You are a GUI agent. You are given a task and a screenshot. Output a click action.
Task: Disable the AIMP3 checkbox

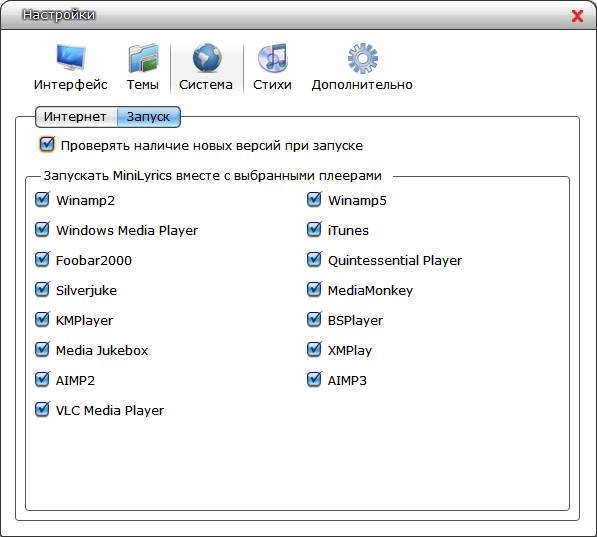coord(314,379)
